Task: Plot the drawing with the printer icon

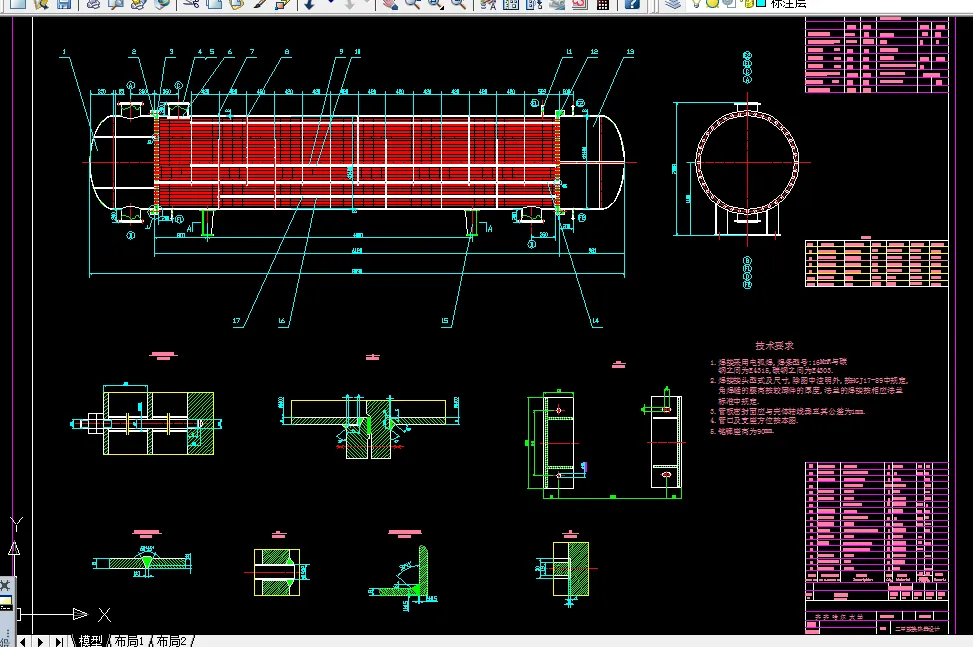Action: coord(93,4)
